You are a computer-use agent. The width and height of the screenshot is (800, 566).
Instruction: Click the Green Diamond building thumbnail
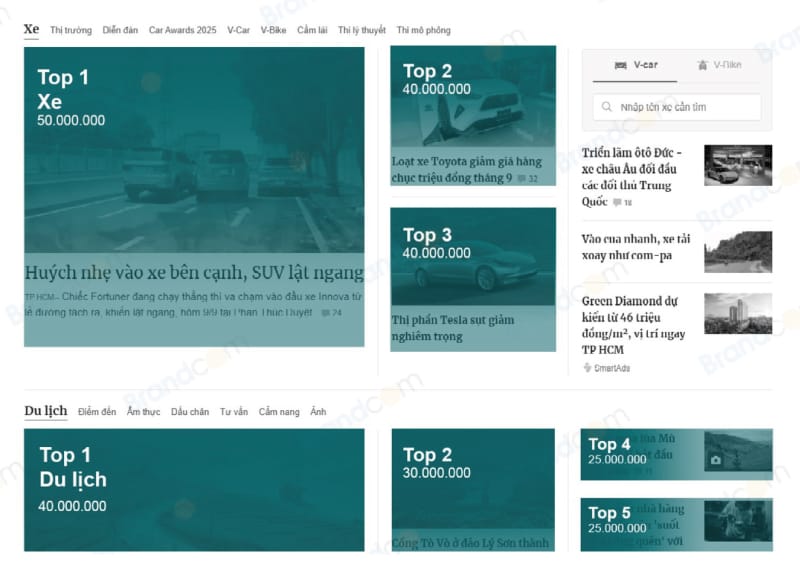coord(738,314)
